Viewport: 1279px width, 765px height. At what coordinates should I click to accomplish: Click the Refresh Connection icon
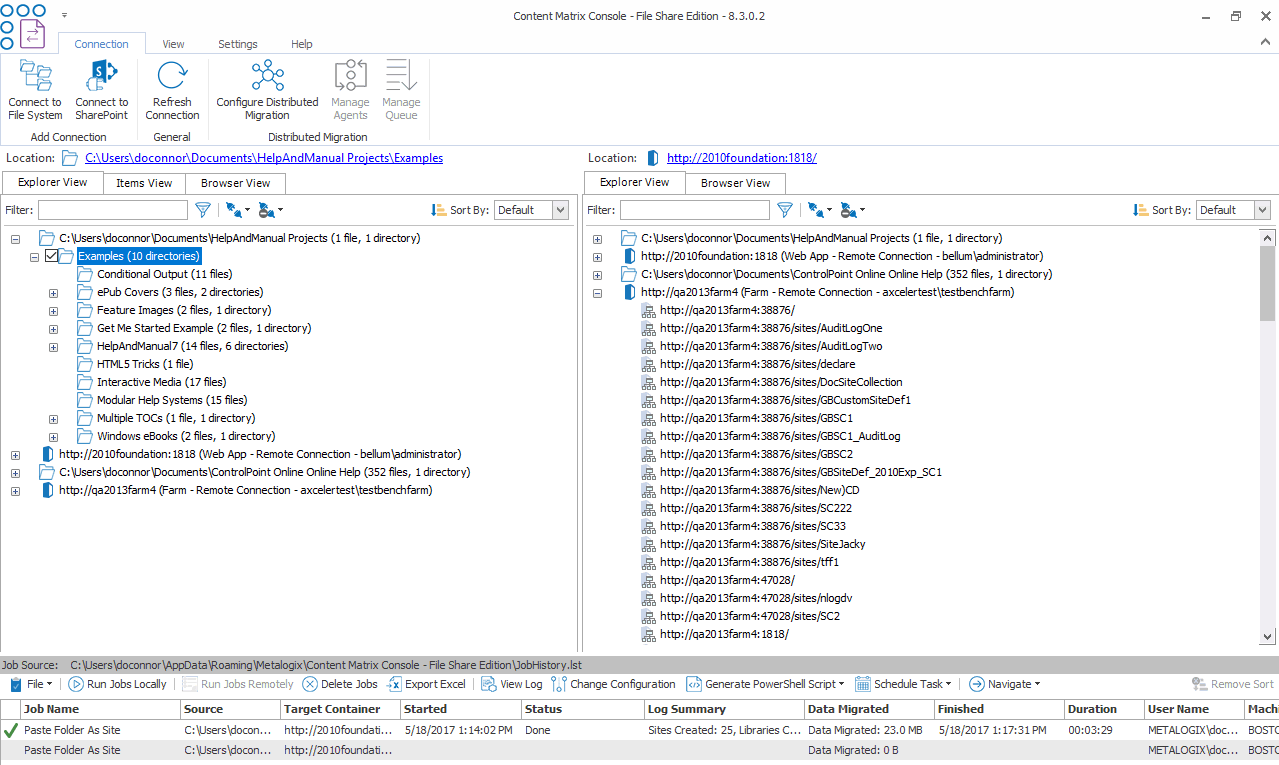point(171,78)
